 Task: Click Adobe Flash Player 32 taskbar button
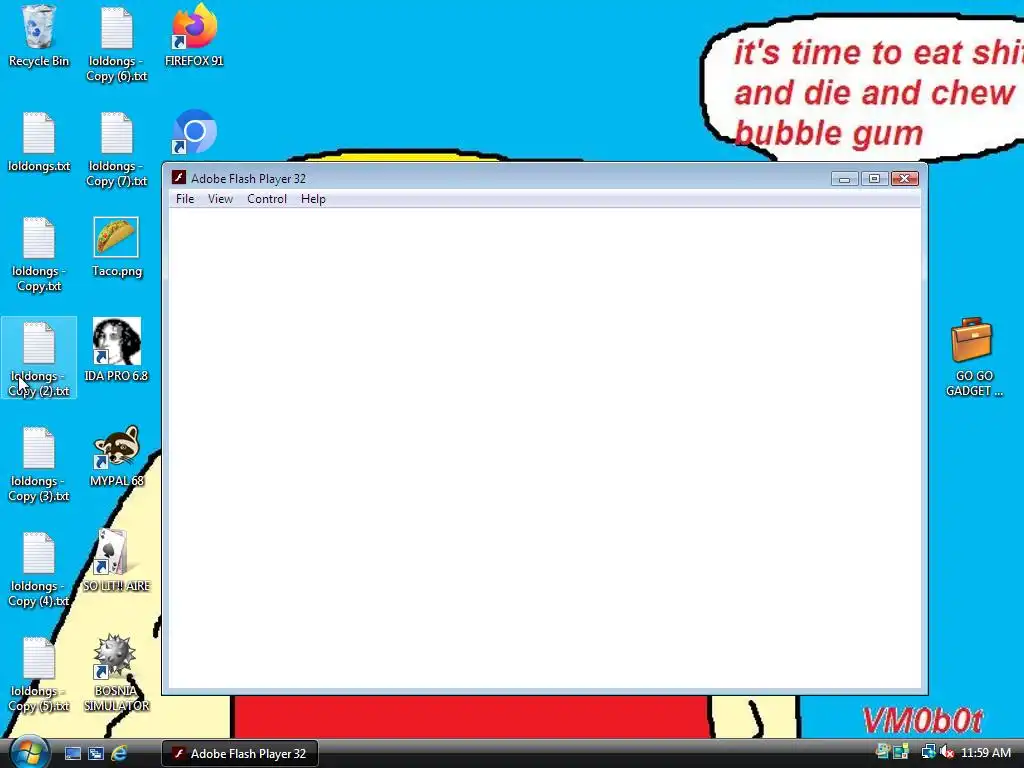240,754
